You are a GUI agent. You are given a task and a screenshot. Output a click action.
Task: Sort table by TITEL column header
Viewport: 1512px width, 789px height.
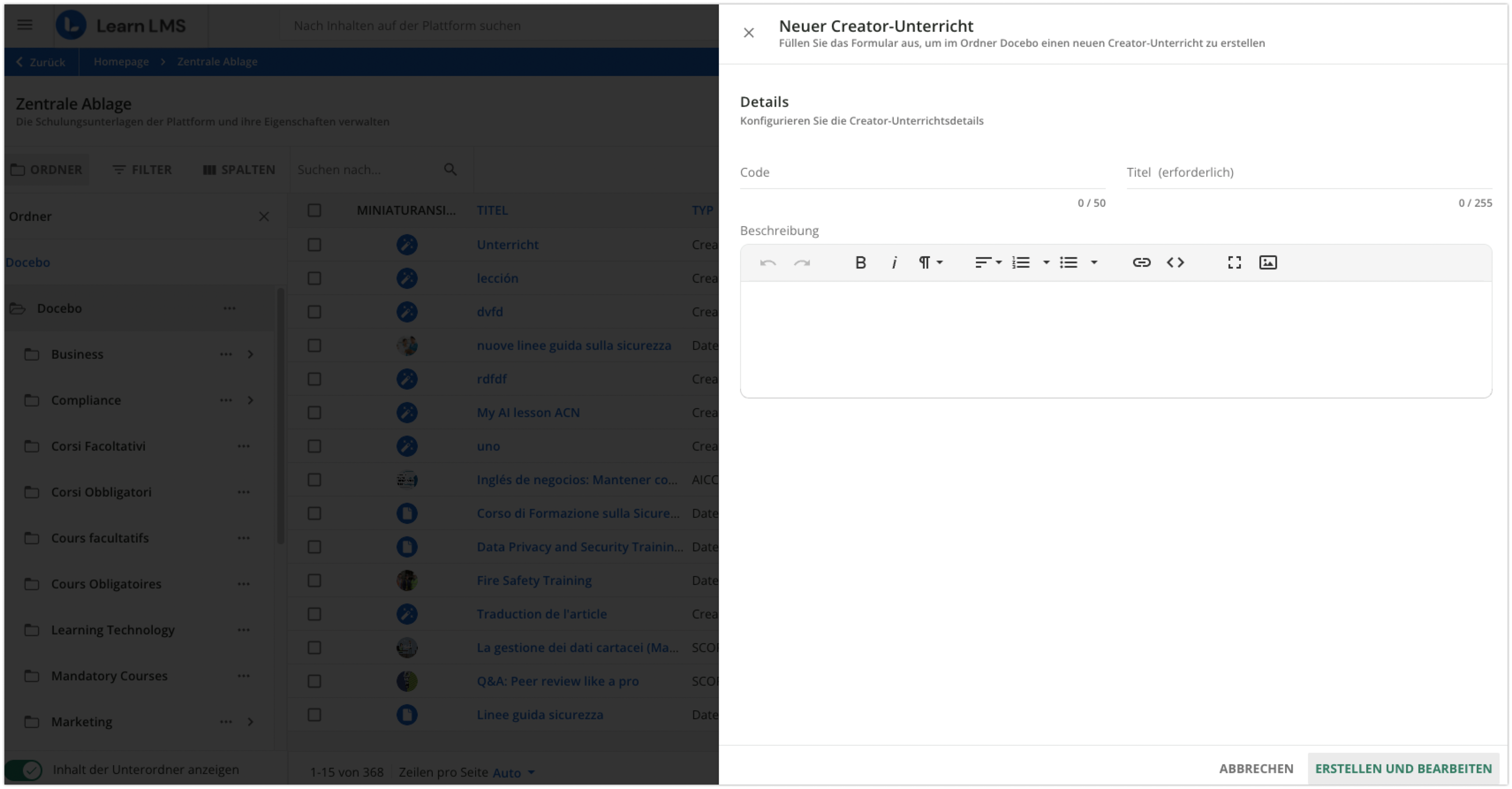click(x=492, y=210)
